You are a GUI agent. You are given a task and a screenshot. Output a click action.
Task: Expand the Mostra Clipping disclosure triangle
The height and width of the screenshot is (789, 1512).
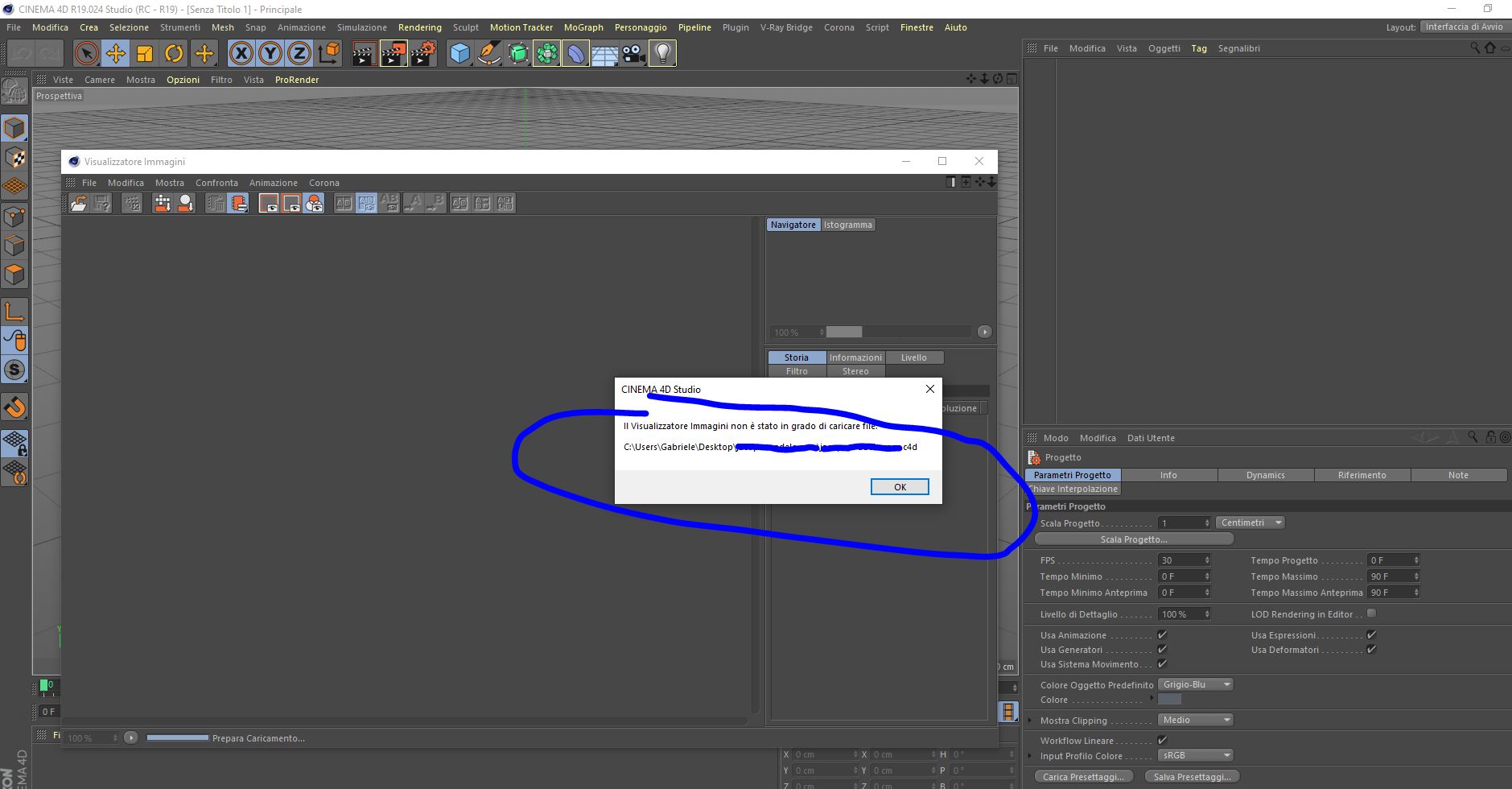click(x=1030, y=720)
